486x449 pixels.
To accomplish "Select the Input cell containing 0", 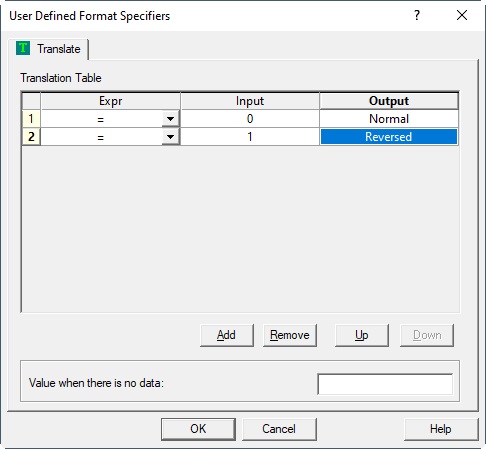I will (250, 119).
